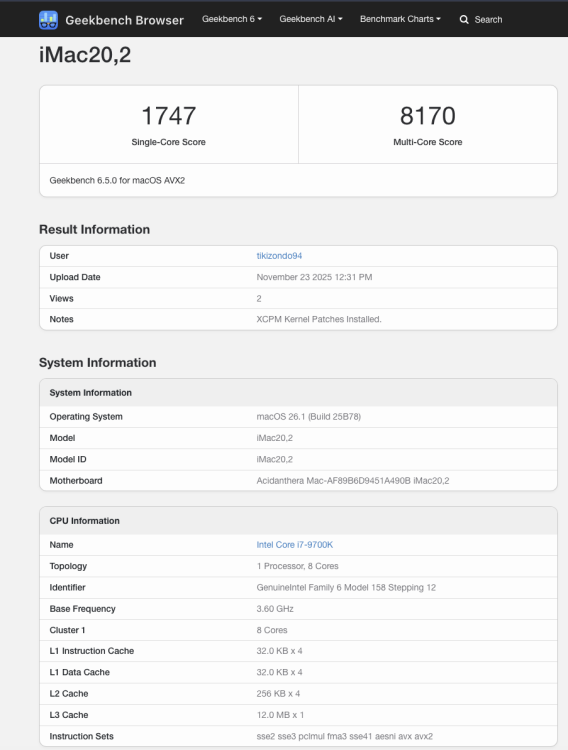This screenshot has height=750, width=568.
Task: Select the 3.60 GHz frequency value
Action: pyautogui.click(x=275, y=609)
